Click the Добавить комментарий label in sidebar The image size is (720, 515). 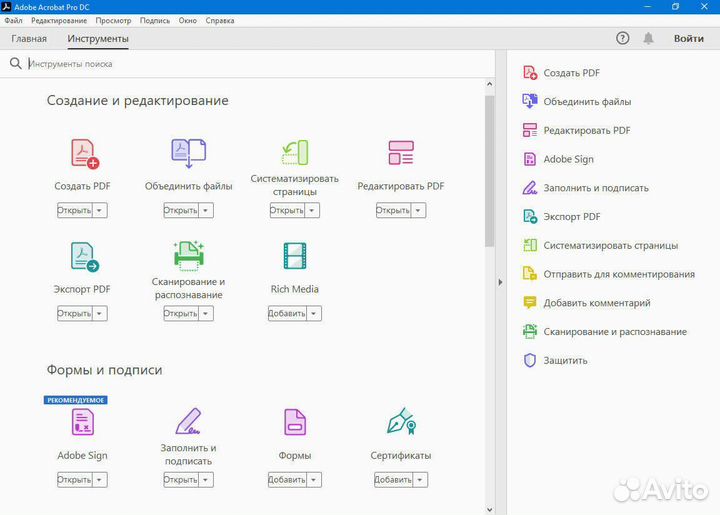pos(597,303)
